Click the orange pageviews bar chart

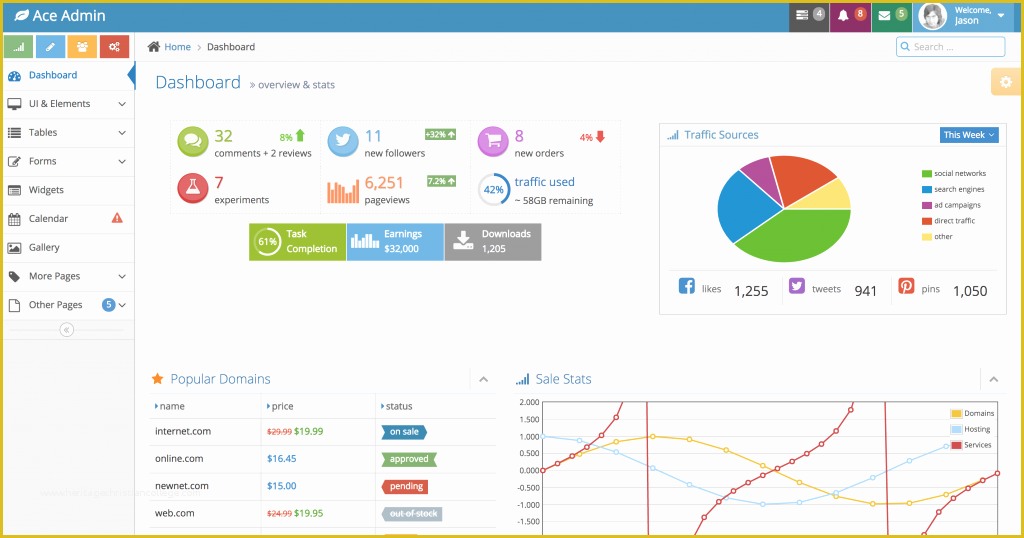click(x=343, y=191)
